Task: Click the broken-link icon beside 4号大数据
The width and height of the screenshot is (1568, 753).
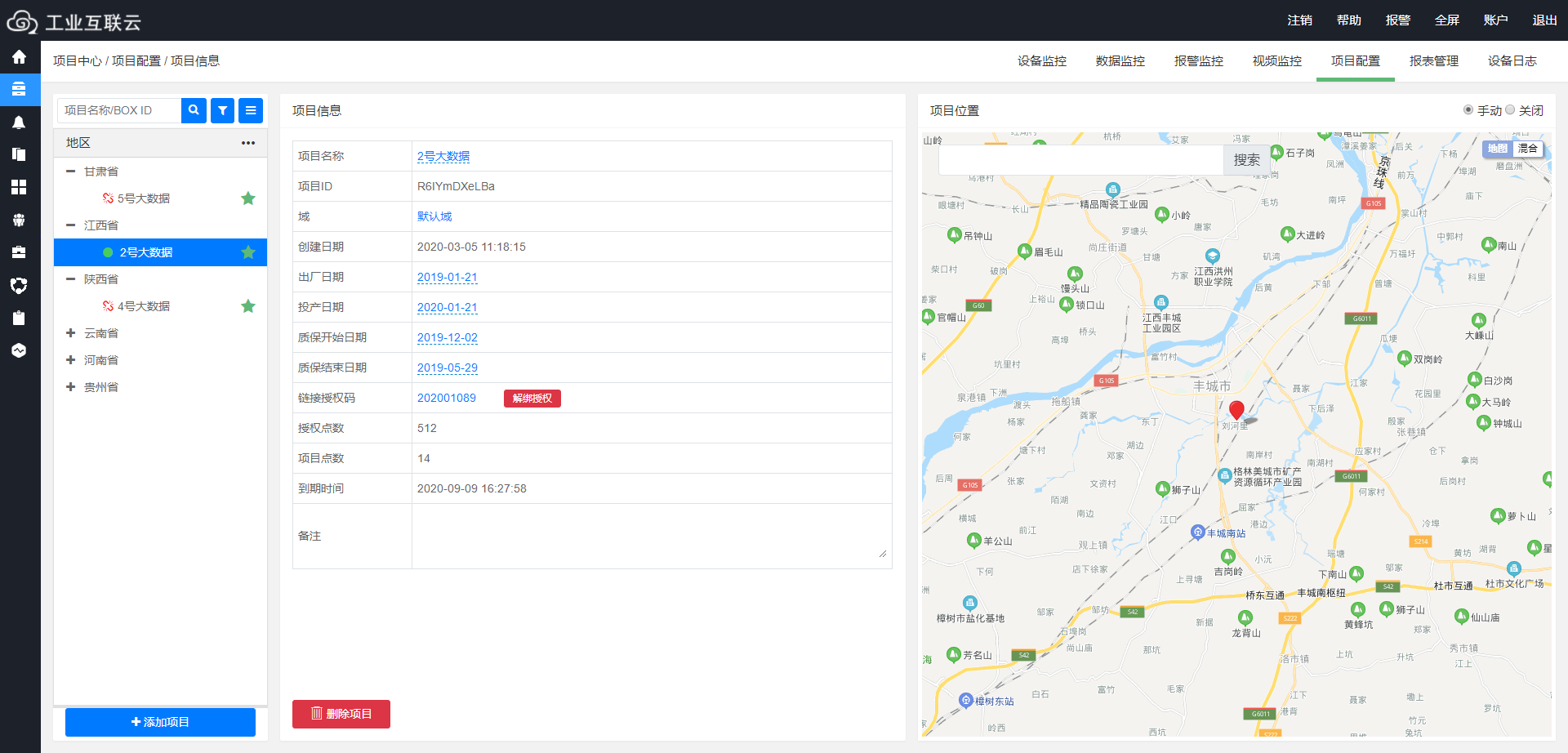Action: 108,306
